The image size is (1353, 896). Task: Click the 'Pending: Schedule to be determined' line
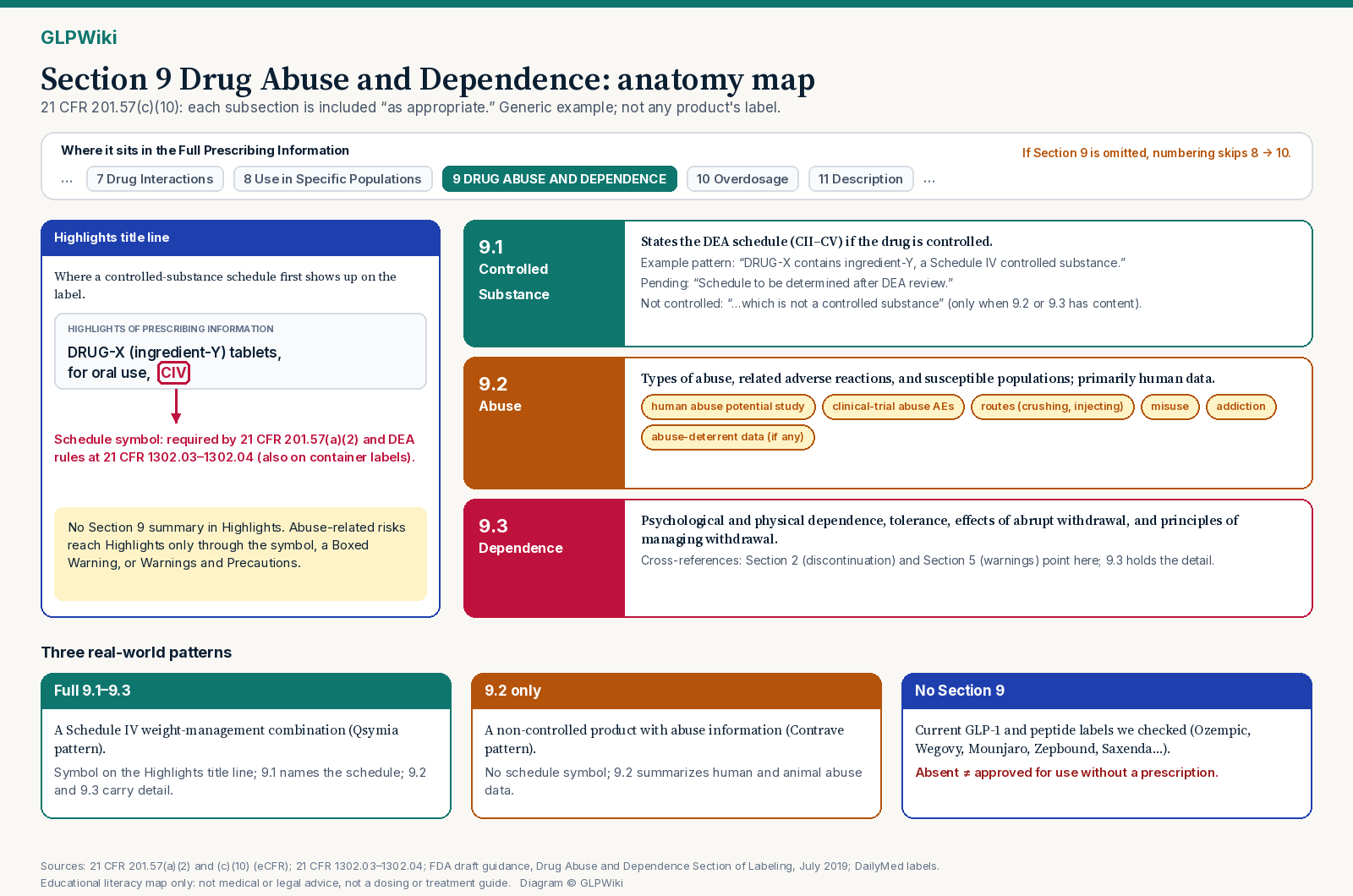point(797,283)
